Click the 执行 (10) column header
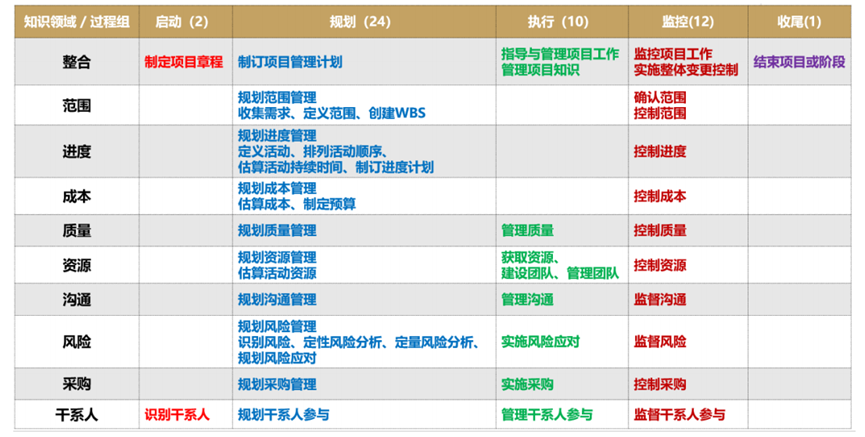Viewport: 865px width, 437px height. (x=561, y=21)
